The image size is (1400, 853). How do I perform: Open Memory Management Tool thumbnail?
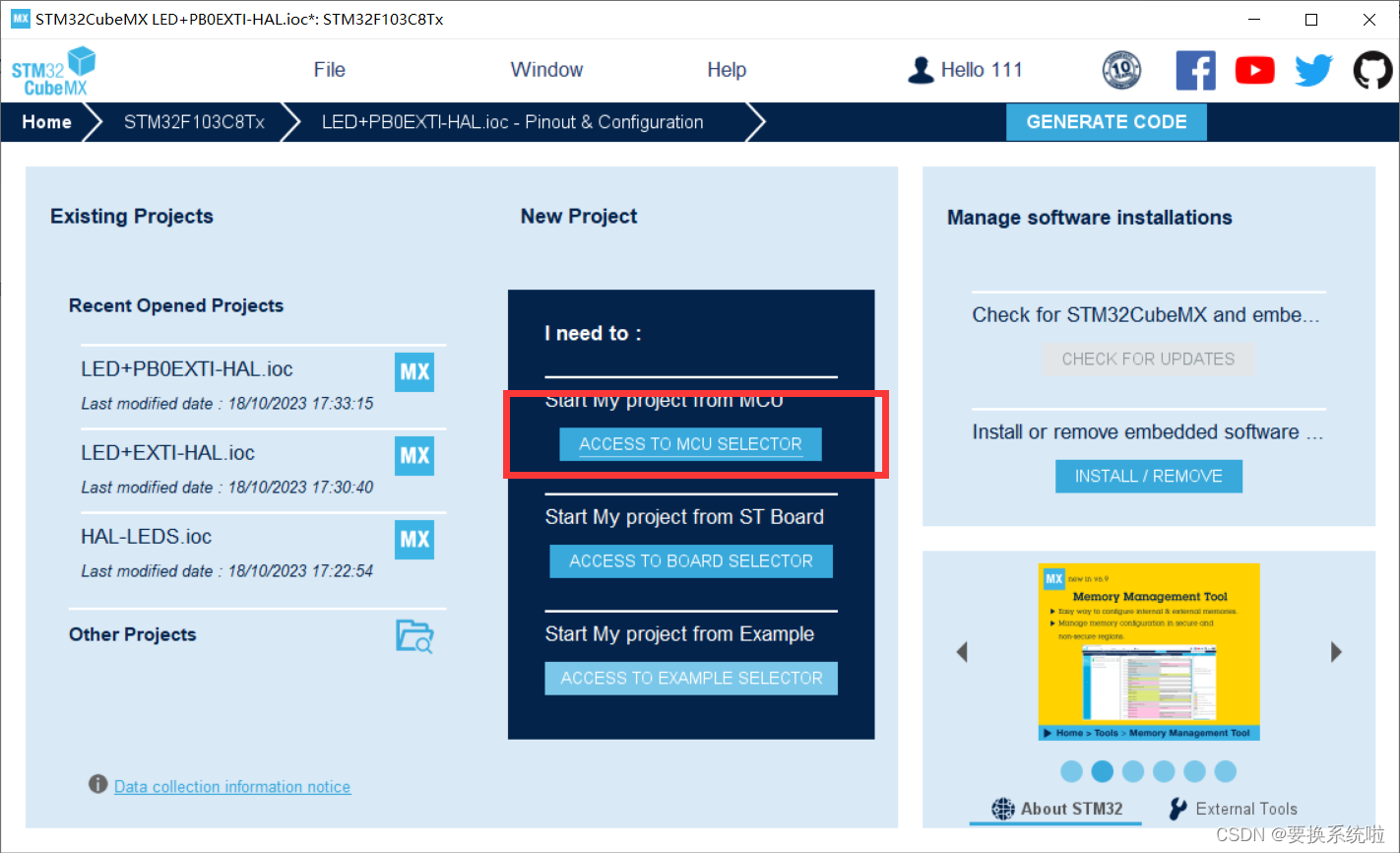pos(1149,652)
